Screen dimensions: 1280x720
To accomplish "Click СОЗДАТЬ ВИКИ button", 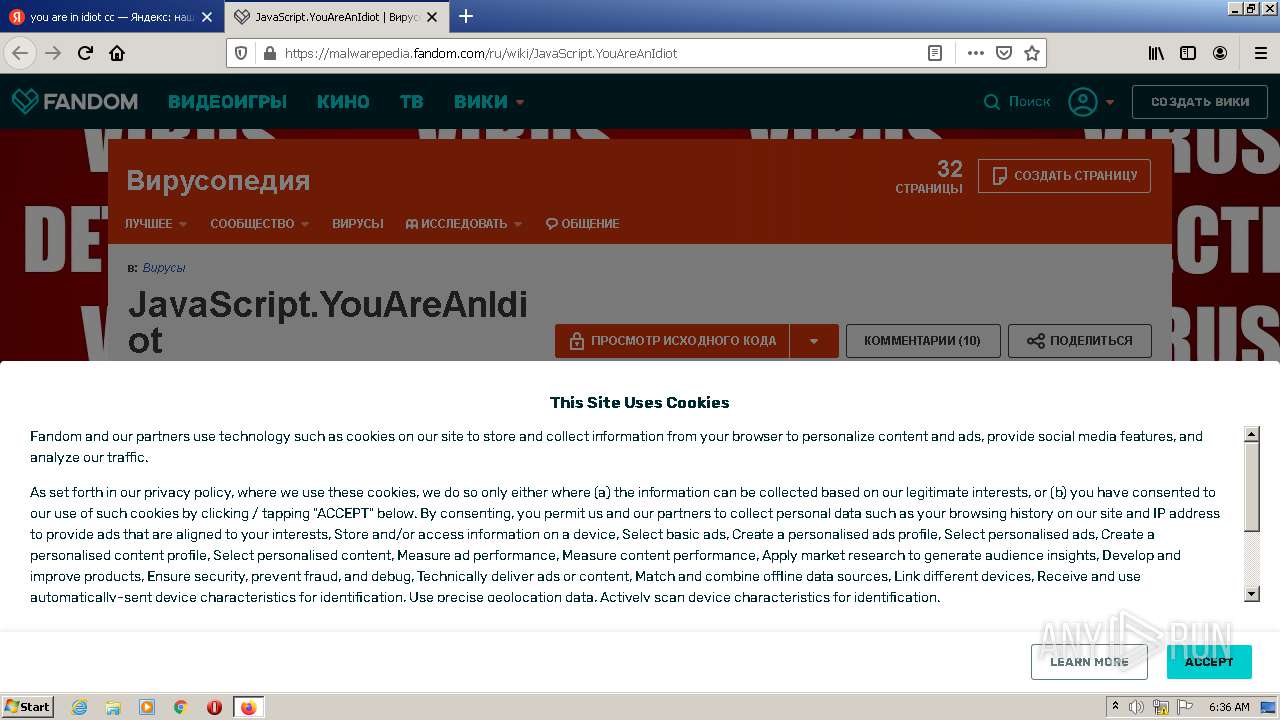I will point(1200,102).
